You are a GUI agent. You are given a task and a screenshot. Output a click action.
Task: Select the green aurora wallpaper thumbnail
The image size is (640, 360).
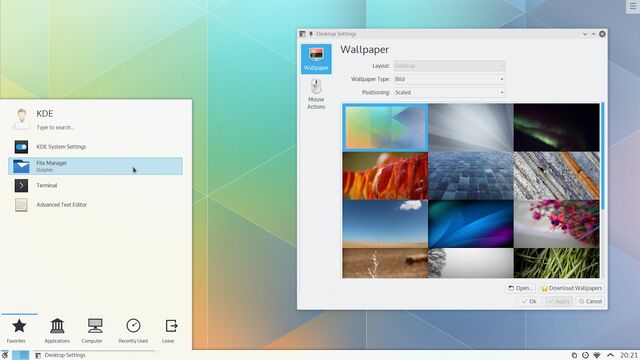(x=556, y=127)
